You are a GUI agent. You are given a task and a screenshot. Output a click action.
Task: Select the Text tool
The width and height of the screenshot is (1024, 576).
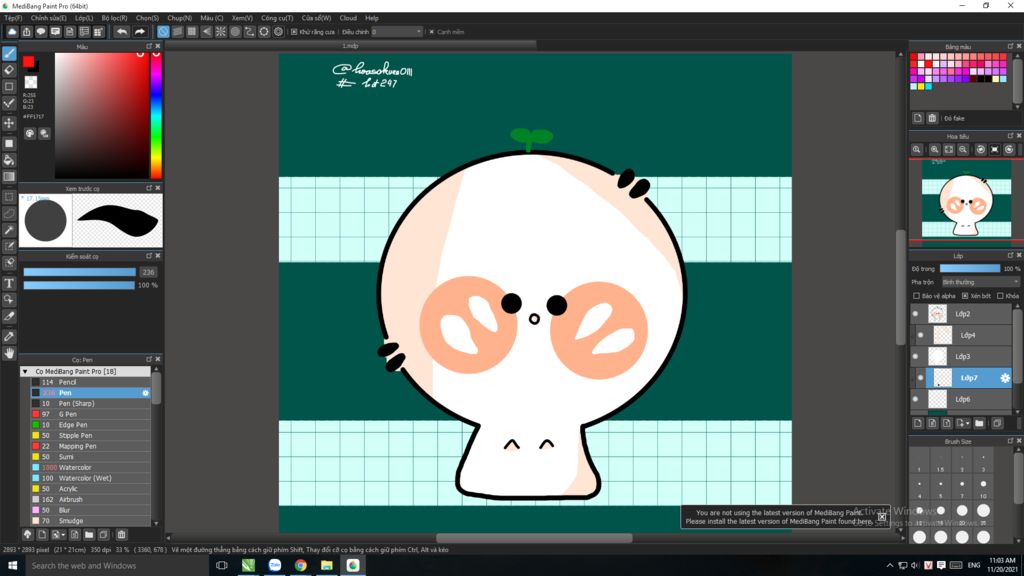pos(9,283)
